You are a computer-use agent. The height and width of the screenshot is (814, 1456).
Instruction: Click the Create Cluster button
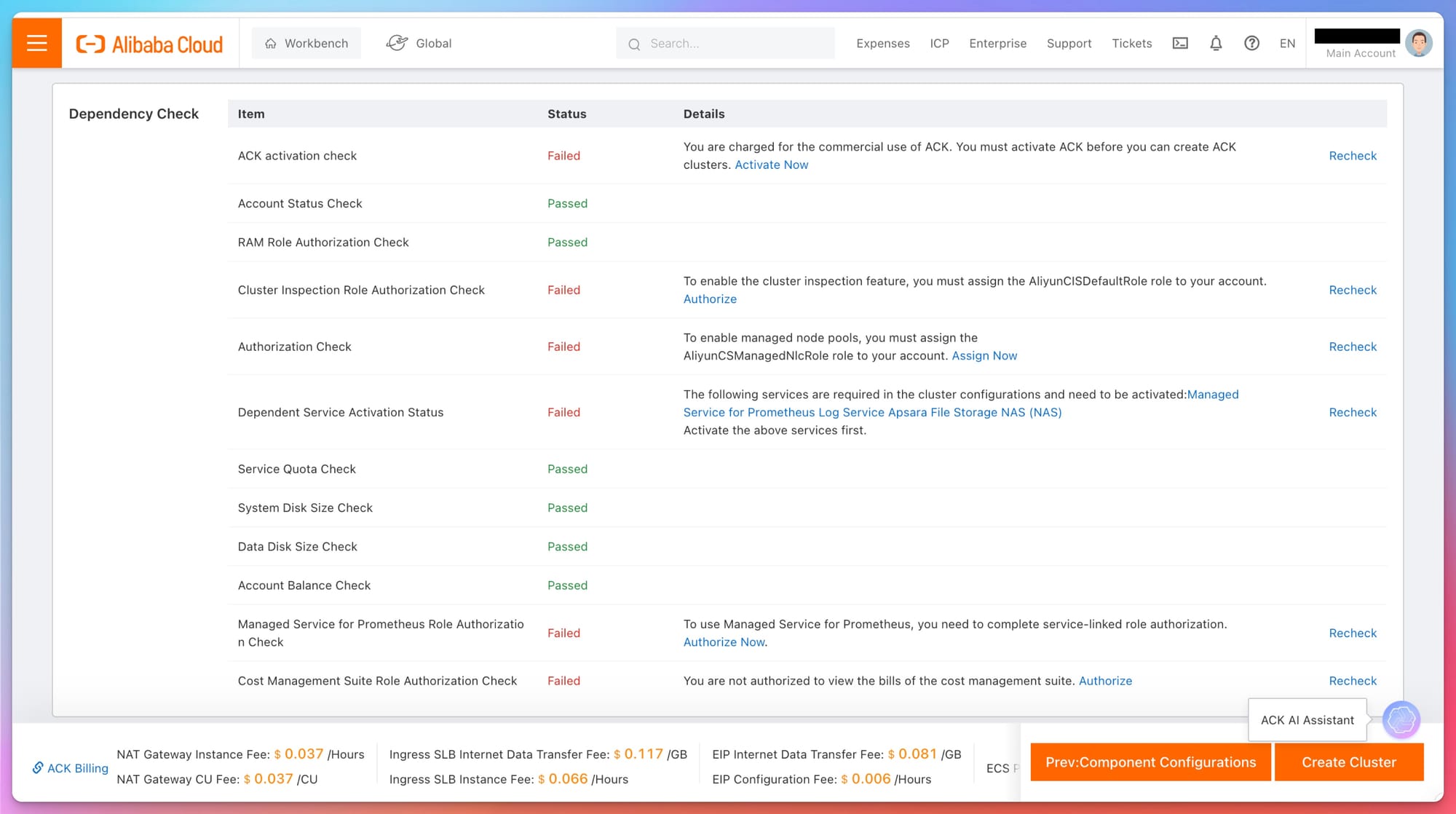[x=1348, y=762]
